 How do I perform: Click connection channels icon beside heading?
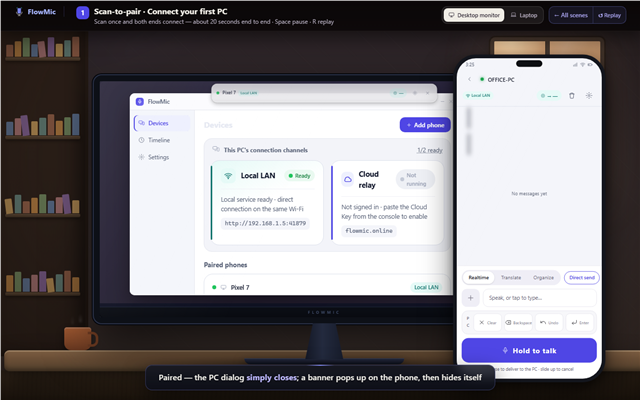(216, 149)
